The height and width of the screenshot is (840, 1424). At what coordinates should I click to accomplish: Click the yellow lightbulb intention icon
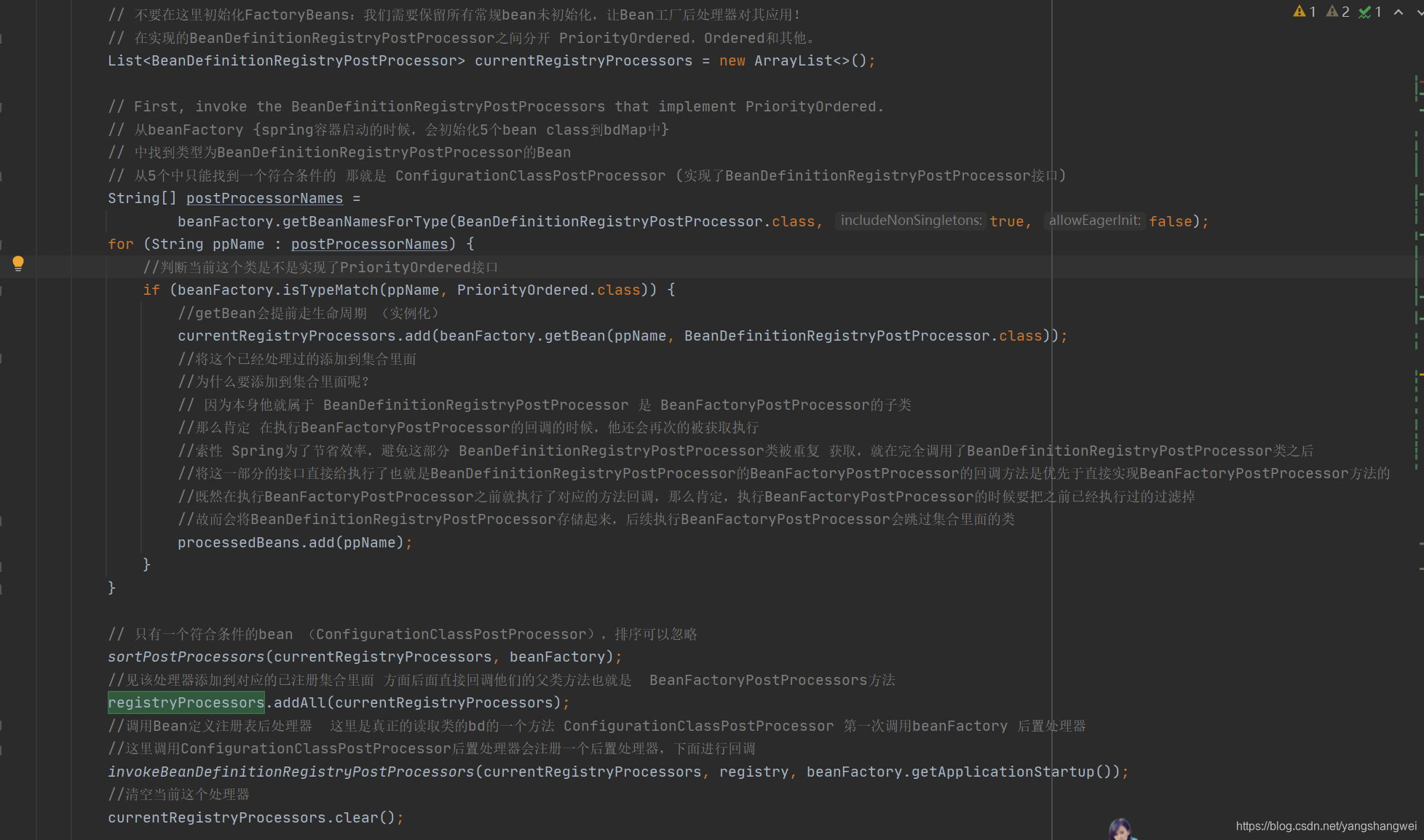(x=18, y=263)
